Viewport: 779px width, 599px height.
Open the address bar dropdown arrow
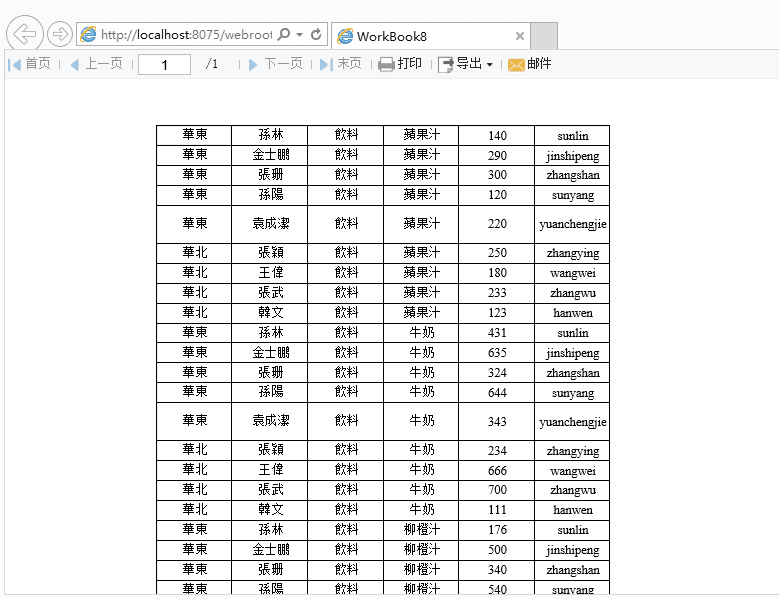coord(300,35)
